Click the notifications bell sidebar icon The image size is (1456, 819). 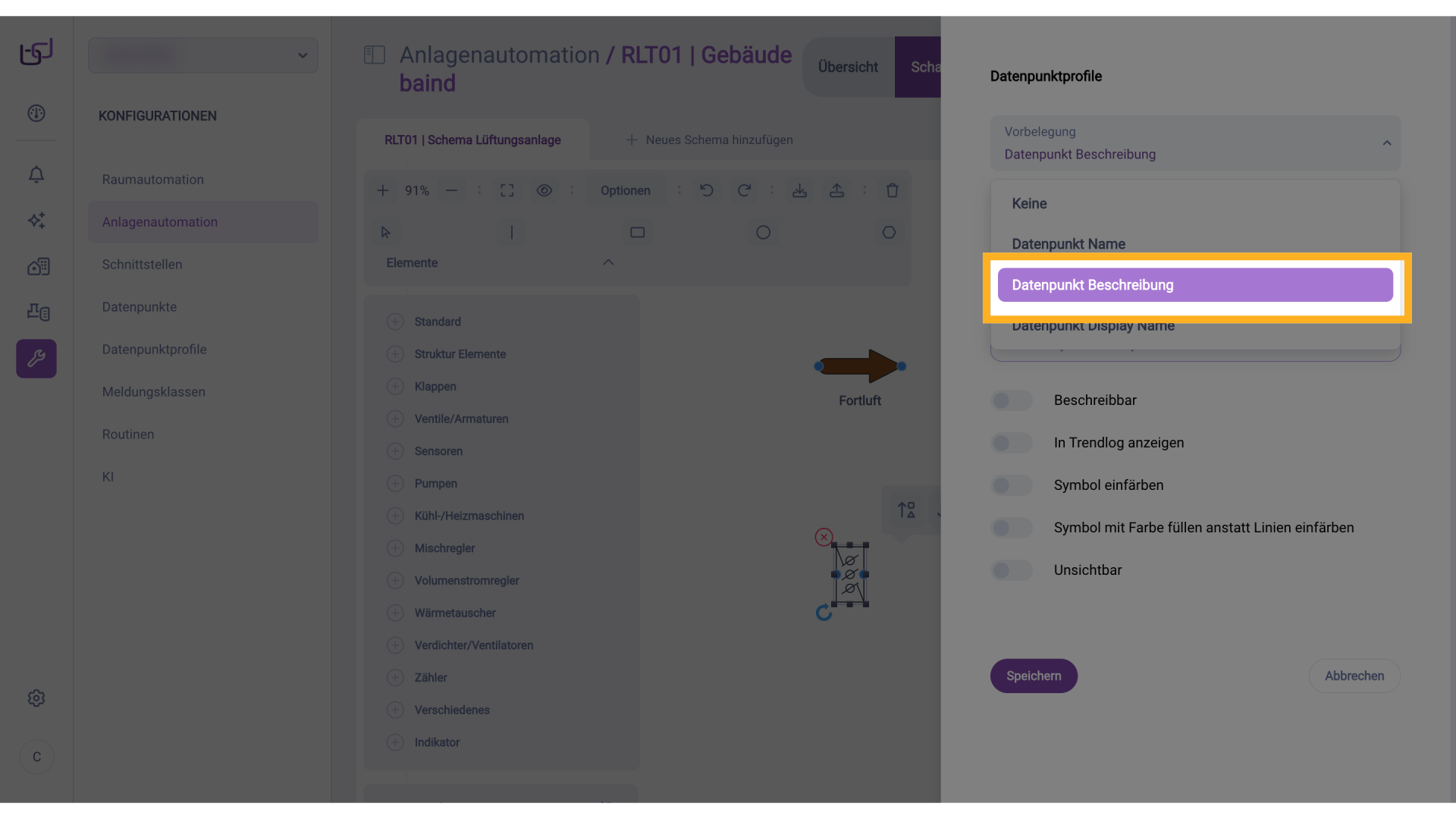tap(36, 174)
